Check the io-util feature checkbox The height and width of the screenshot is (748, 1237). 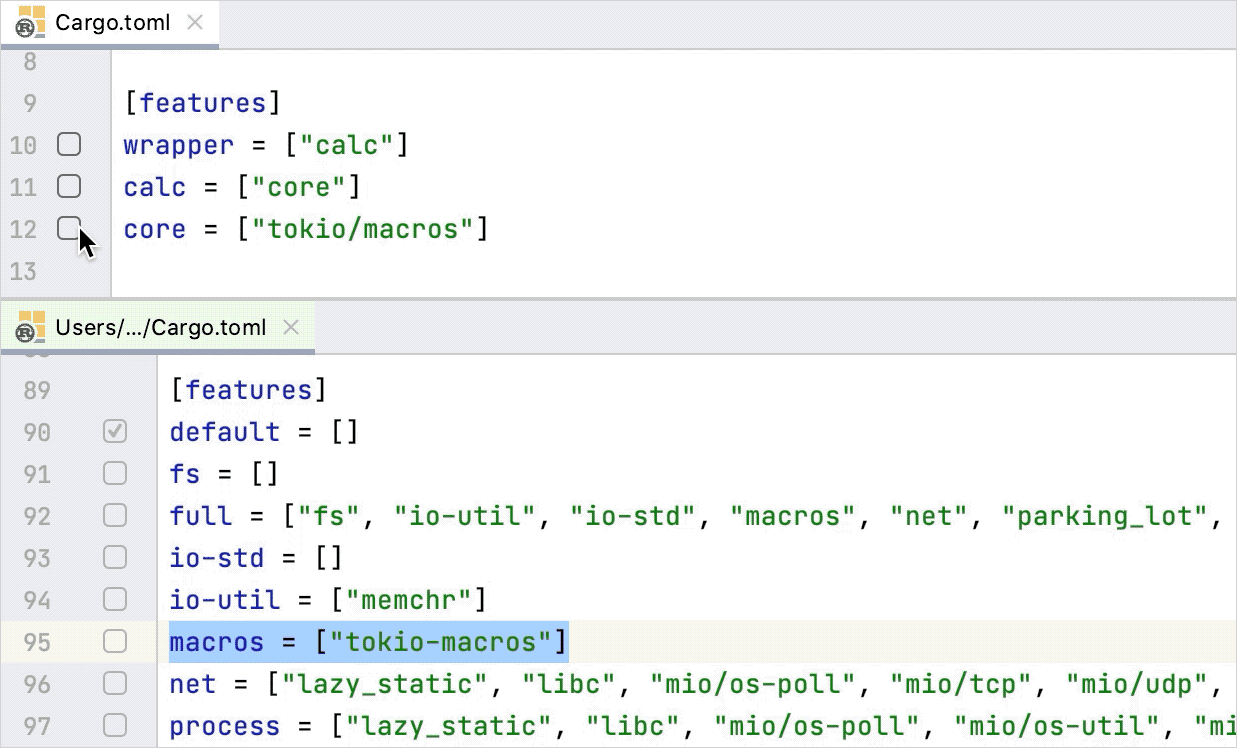point(114,599)
